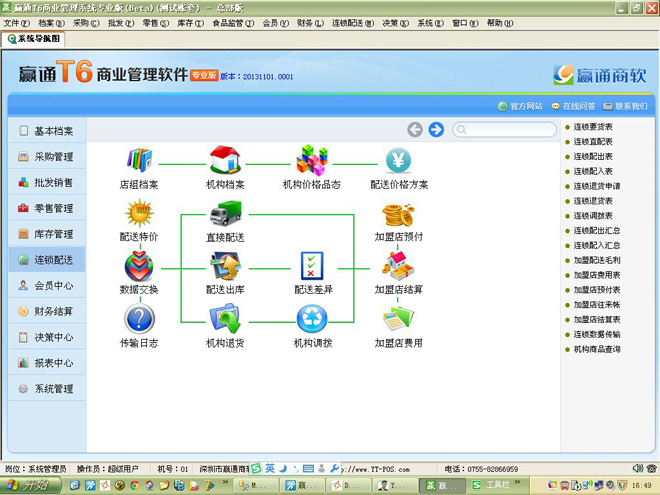Select 决策中心 in the sidebar
This screenshot has height=495, width=660.
pyautogui.click(x=46, y=337)
